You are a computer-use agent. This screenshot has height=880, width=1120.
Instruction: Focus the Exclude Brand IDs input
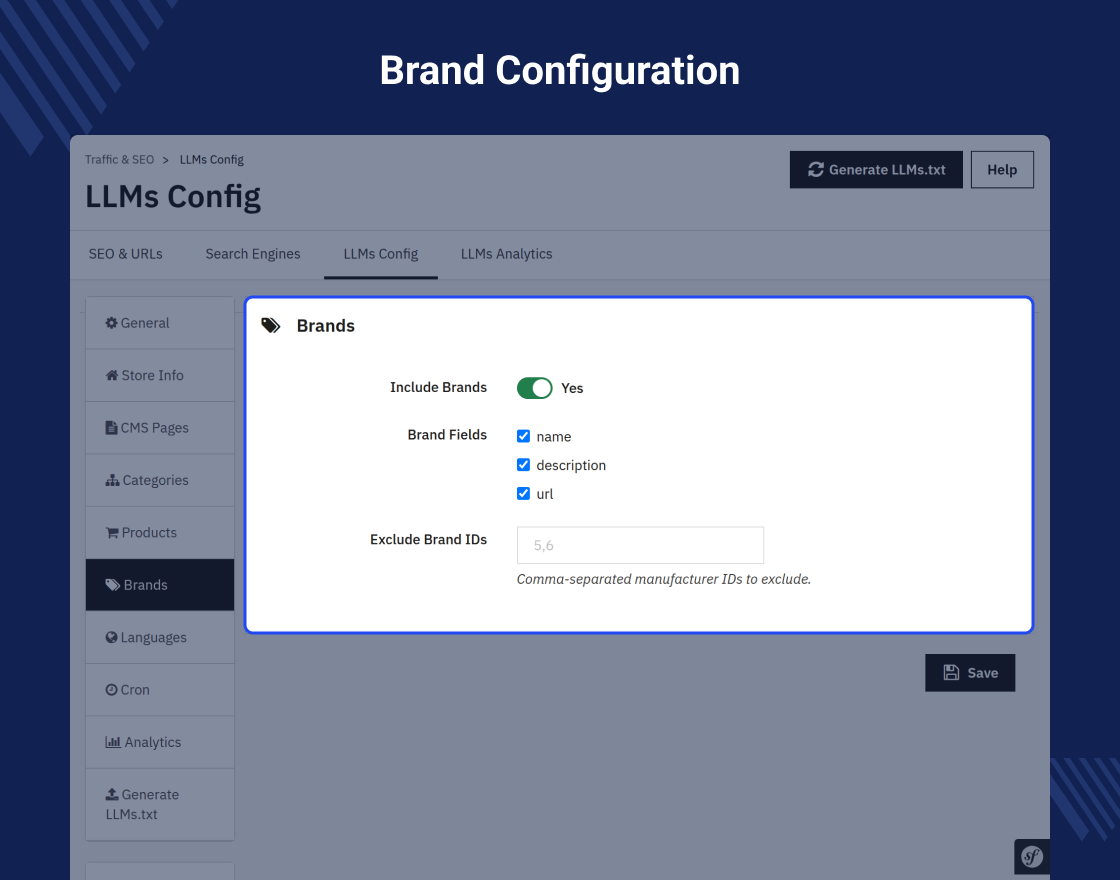(x=640, y=546)
